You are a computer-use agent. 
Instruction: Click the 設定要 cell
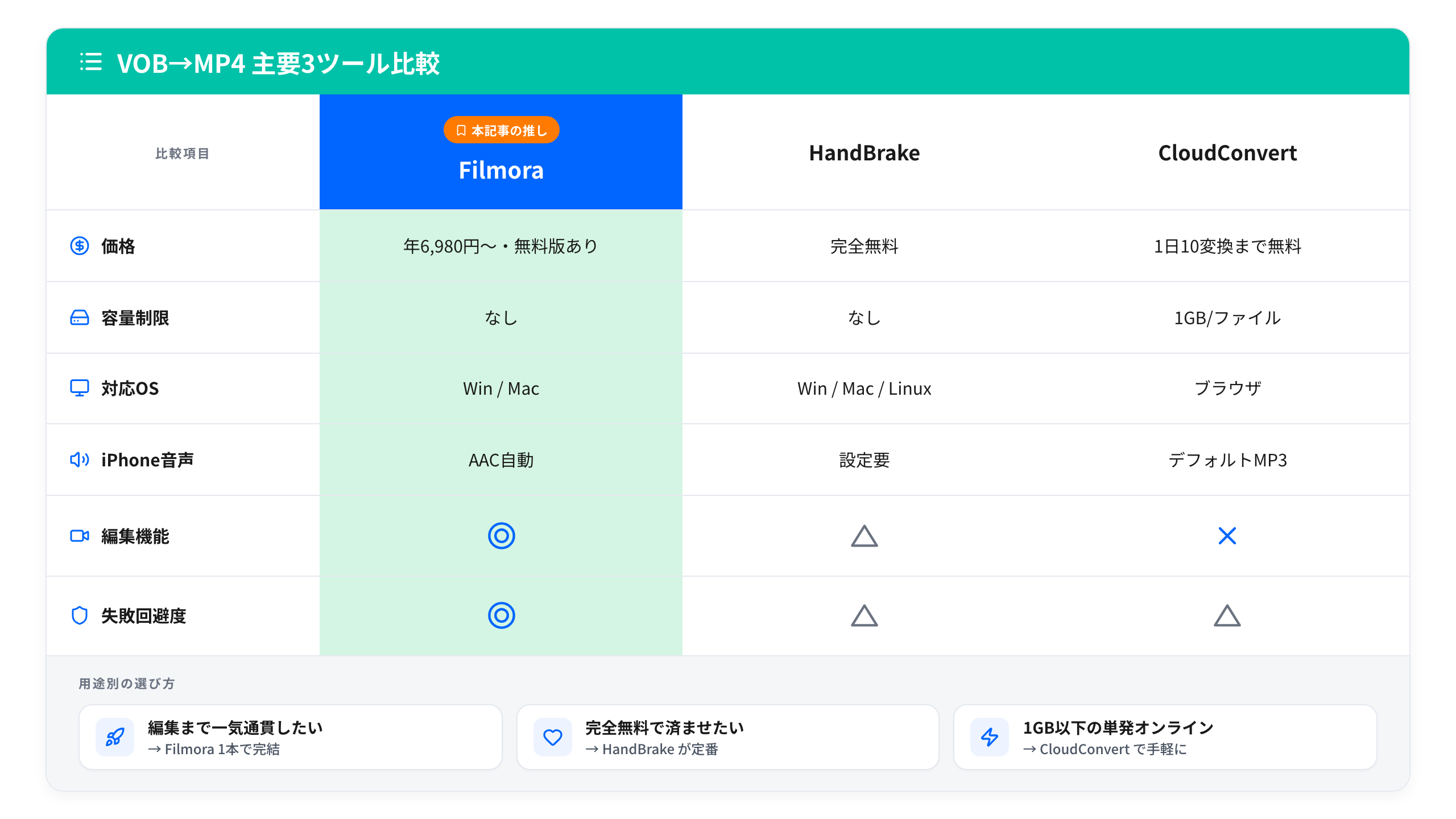[x=864, y=460]
